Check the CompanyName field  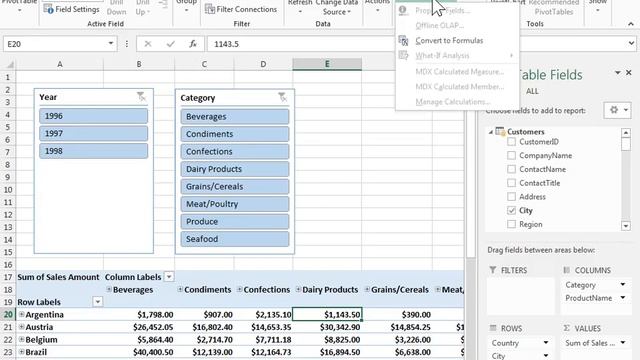pyautogui.click(x=511, y=156)
